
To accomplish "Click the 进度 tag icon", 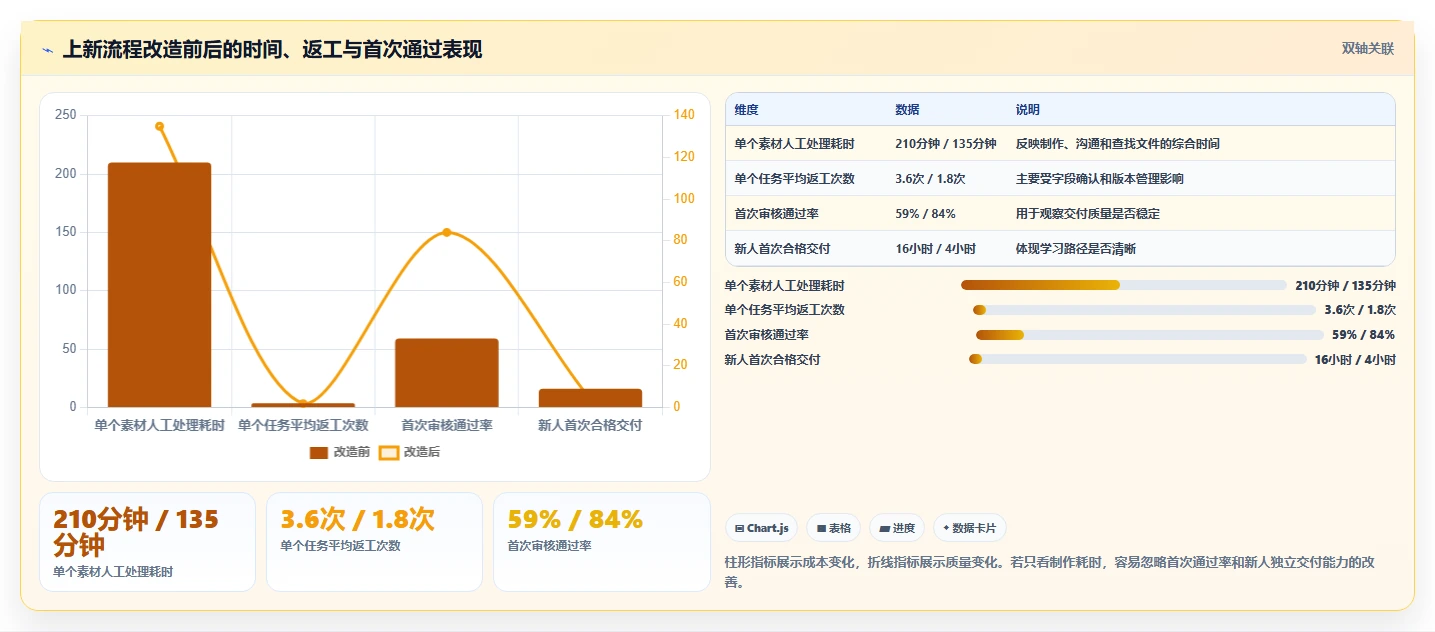I will tap(885, 528).
